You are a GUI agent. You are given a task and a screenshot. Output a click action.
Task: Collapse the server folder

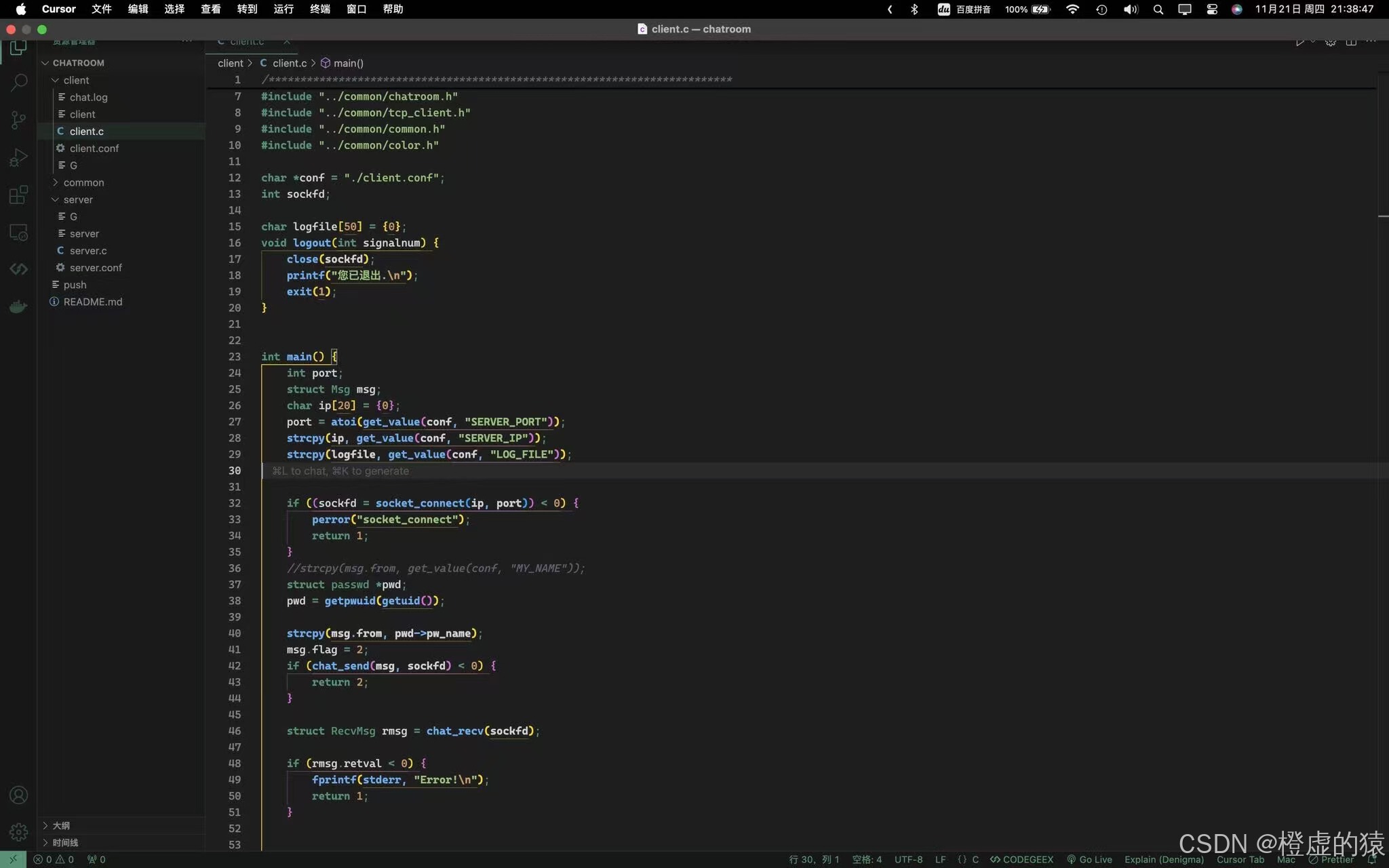click(77, 199)
